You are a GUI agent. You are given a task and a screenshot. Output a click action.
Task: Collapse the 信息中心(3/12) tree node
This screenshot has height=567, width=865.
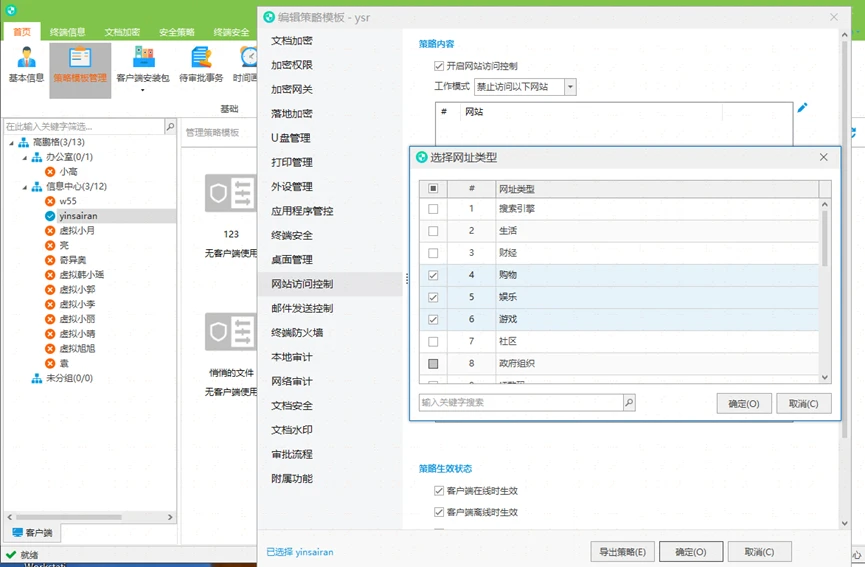pos(25,188)
